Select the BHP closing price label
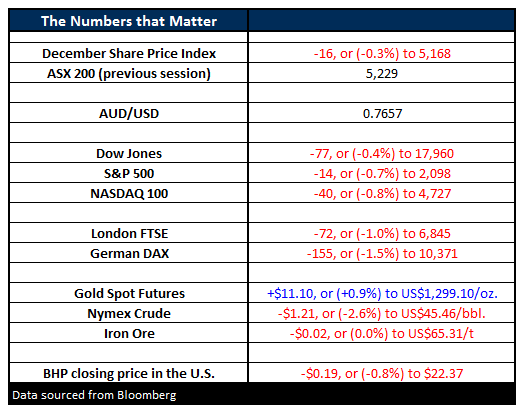This screenshot has height=413, width=525. [129, 373]
